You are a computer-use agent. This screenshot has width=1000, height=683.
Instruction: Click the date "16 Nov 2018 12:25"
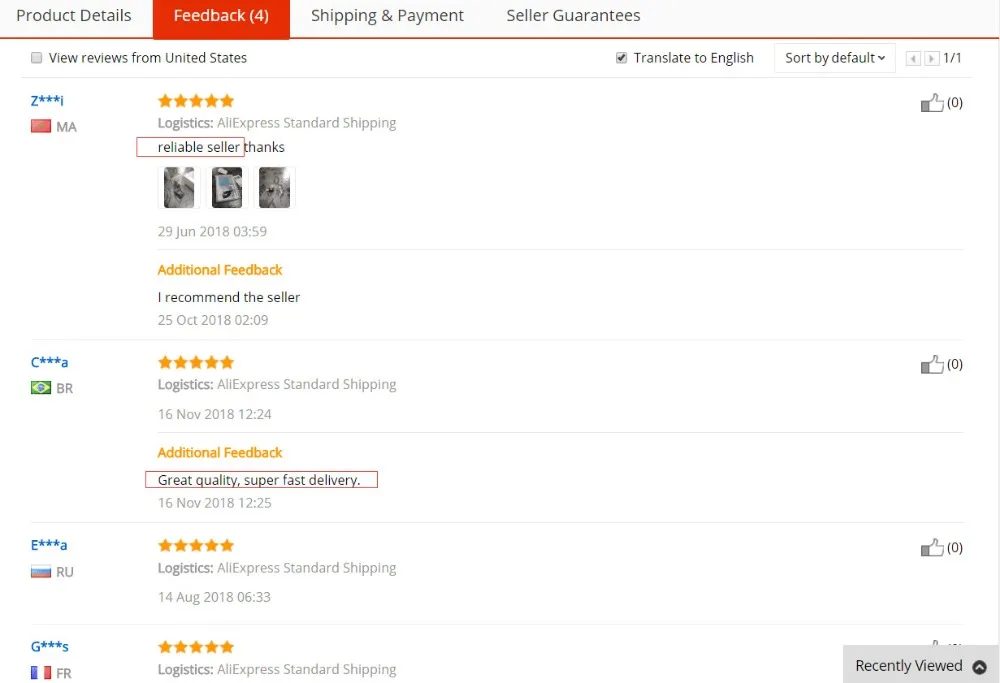click(214, 503)
